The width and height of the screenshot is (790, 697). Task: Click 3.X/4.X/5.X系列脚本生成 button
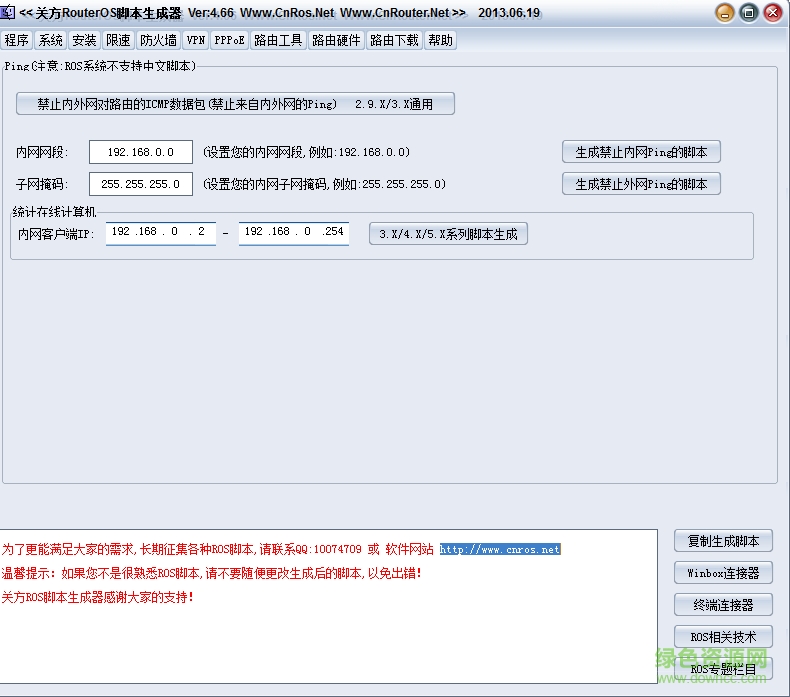tap(448, 234)
